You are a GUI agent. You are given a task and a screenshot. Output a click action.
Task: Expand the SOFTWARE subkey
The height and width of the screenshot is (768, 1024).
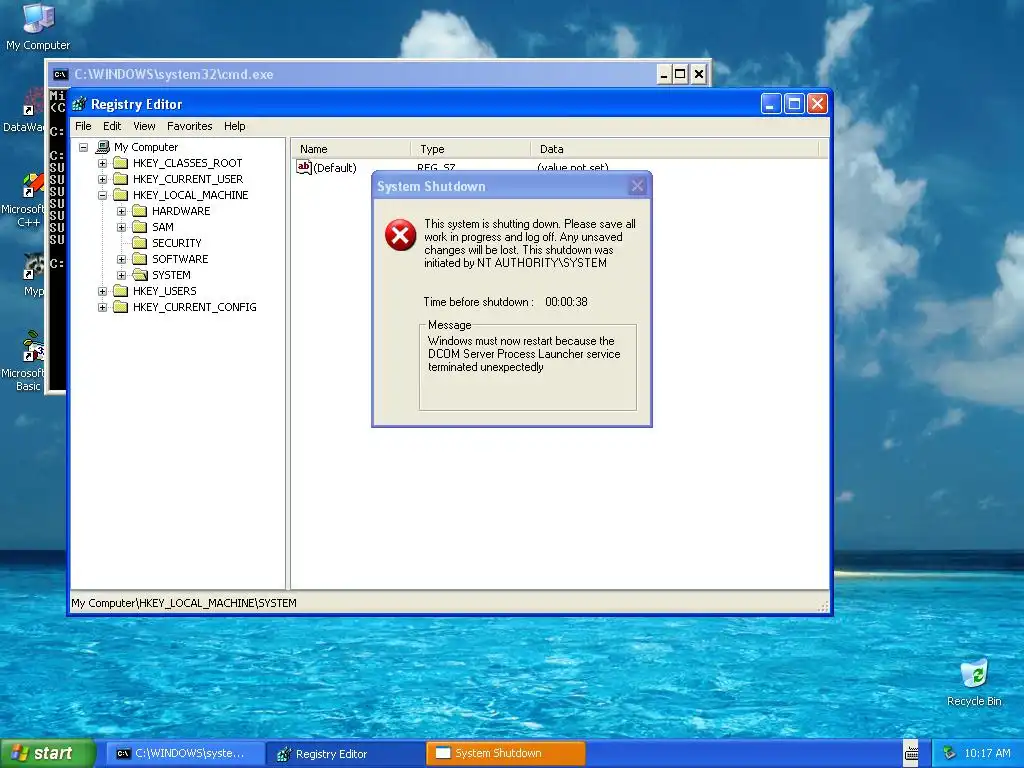(x=121, y=259)
